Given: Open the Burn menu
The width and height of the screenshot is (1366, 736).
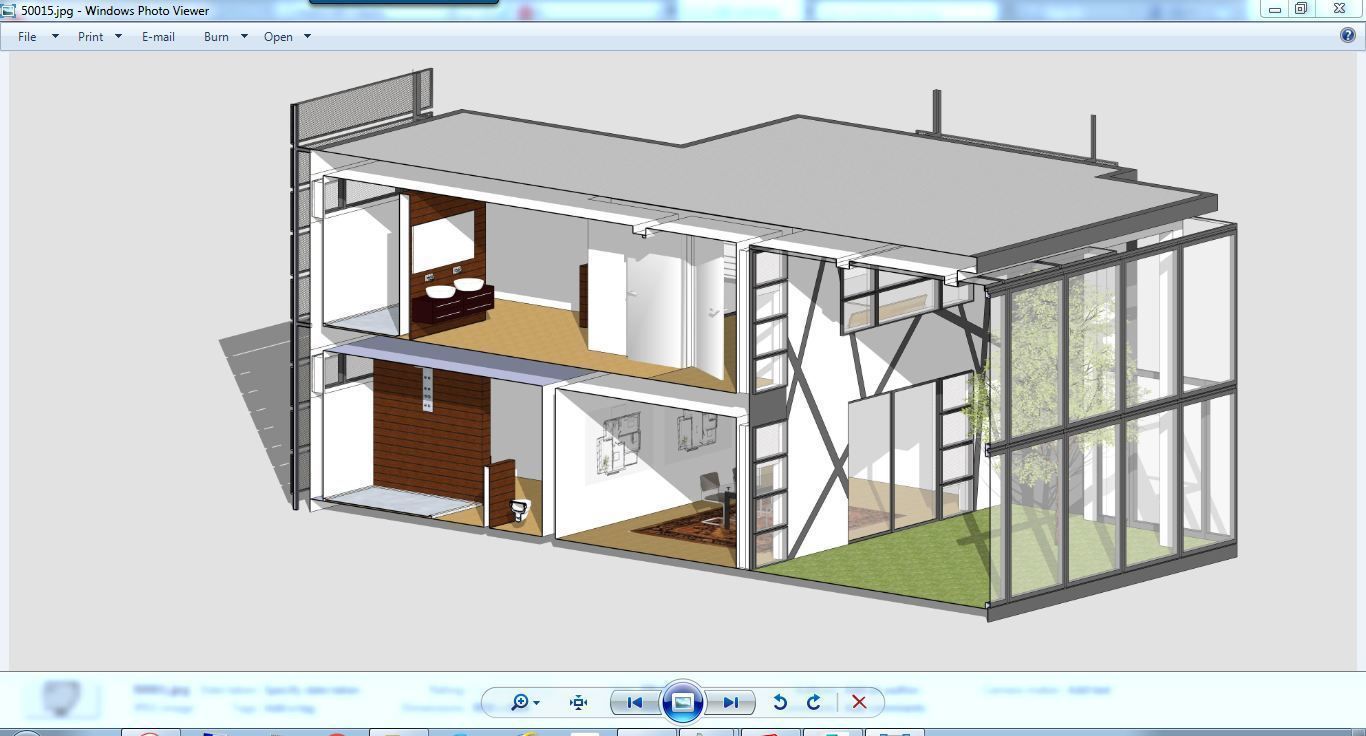Looking at the screenshot, I should [216, 36].
